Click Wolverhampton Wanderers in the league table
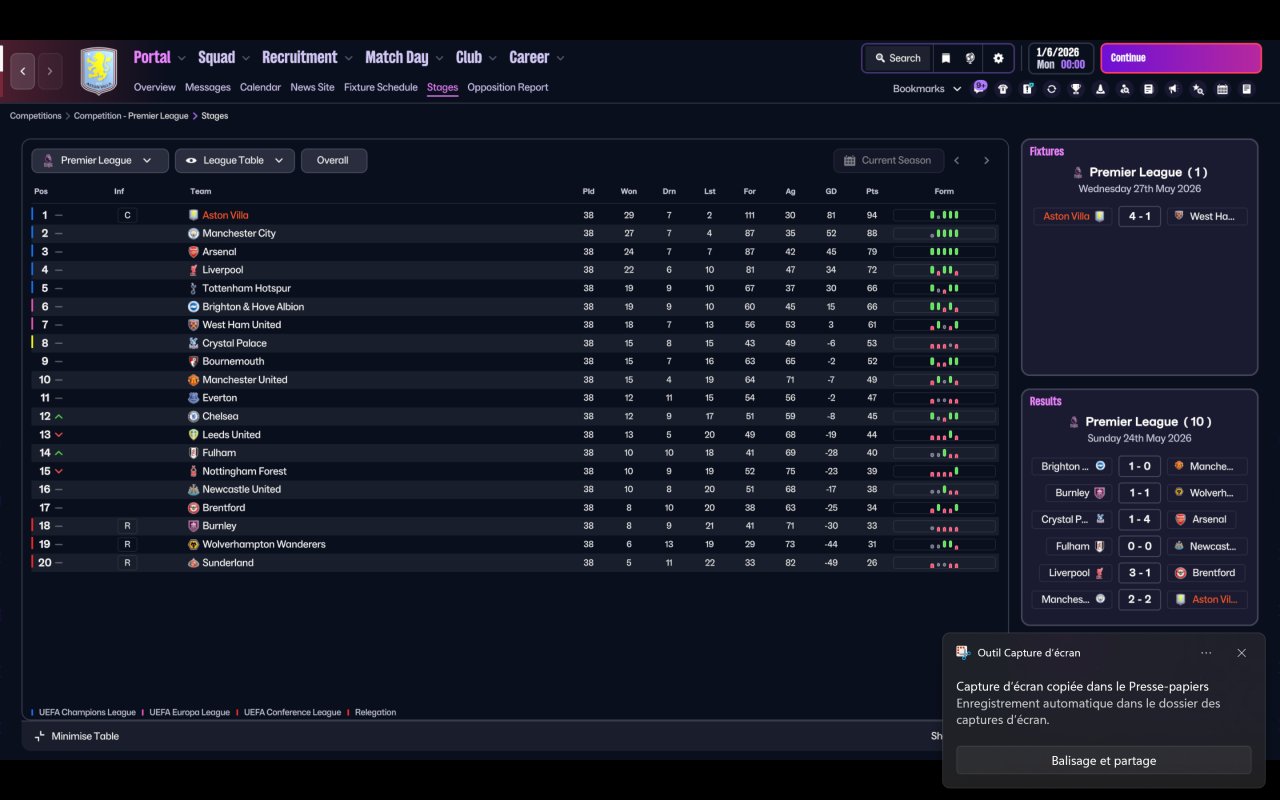The image size is (1280, 800). pyautogui.click(x=264, y=544)
